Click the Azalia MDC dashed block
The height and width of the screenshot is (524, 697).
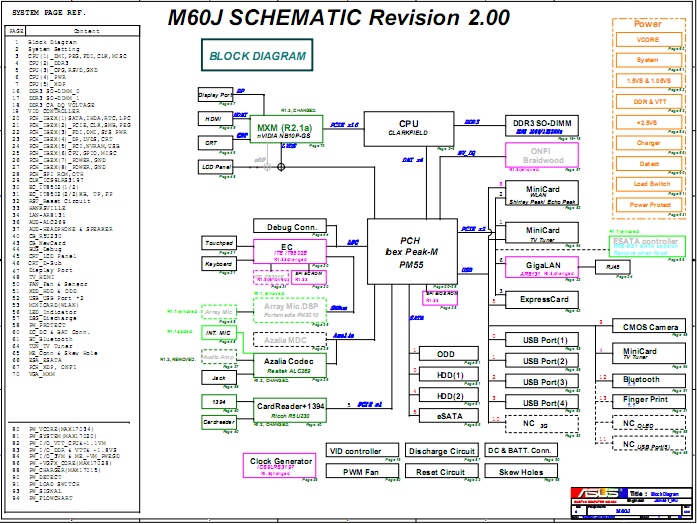(x=290, y=340)
